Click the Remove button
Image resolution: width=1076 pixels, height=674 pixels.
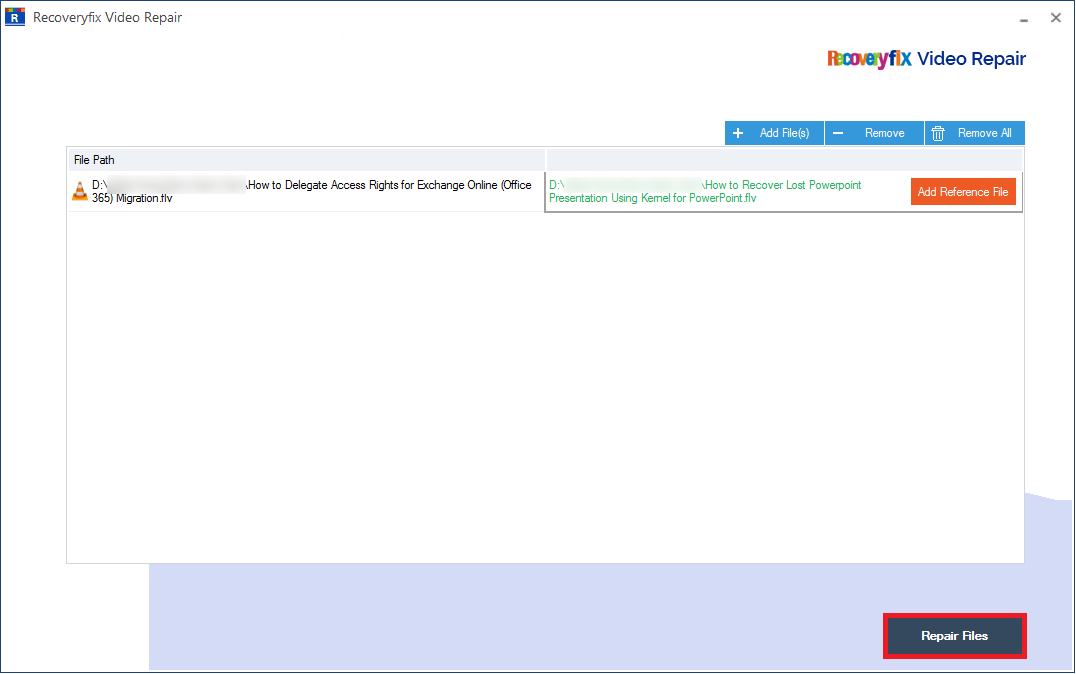click(874, 133)
